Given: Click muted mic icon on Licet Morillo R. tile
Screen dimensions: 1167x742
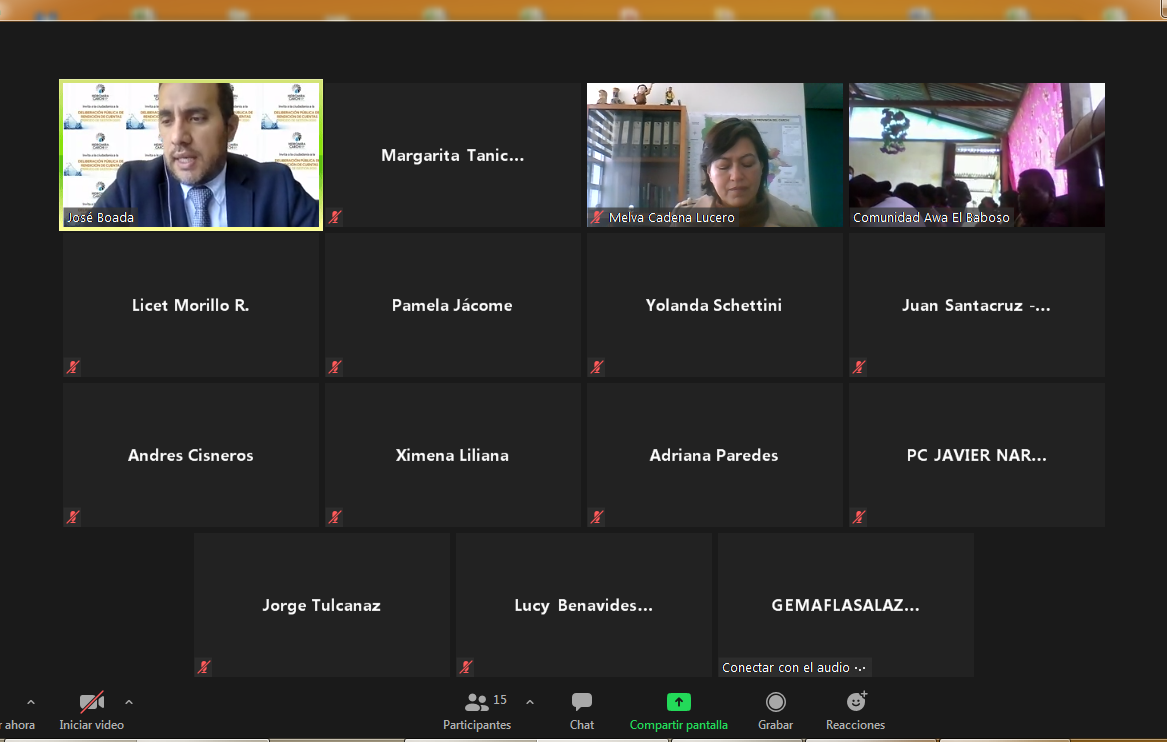Looking at the screenshot, I should point(72,367).
